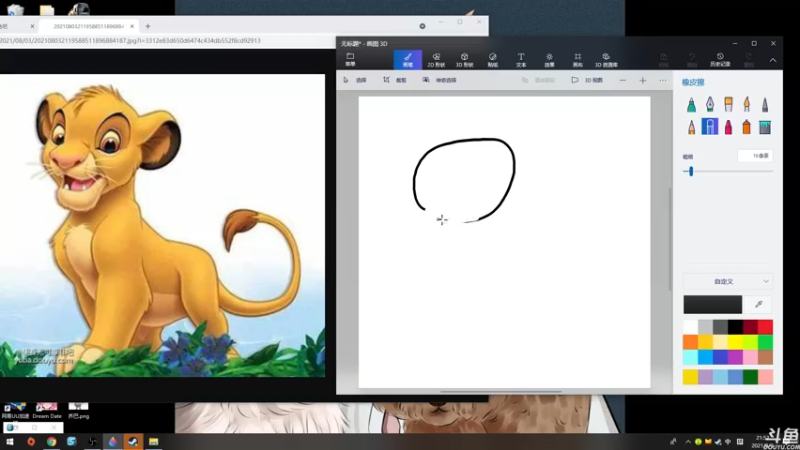The width and height of the screenshot is (800, 450).
Task: Close the active browser tab with the jpg image
Action: (x=132, y=26)
